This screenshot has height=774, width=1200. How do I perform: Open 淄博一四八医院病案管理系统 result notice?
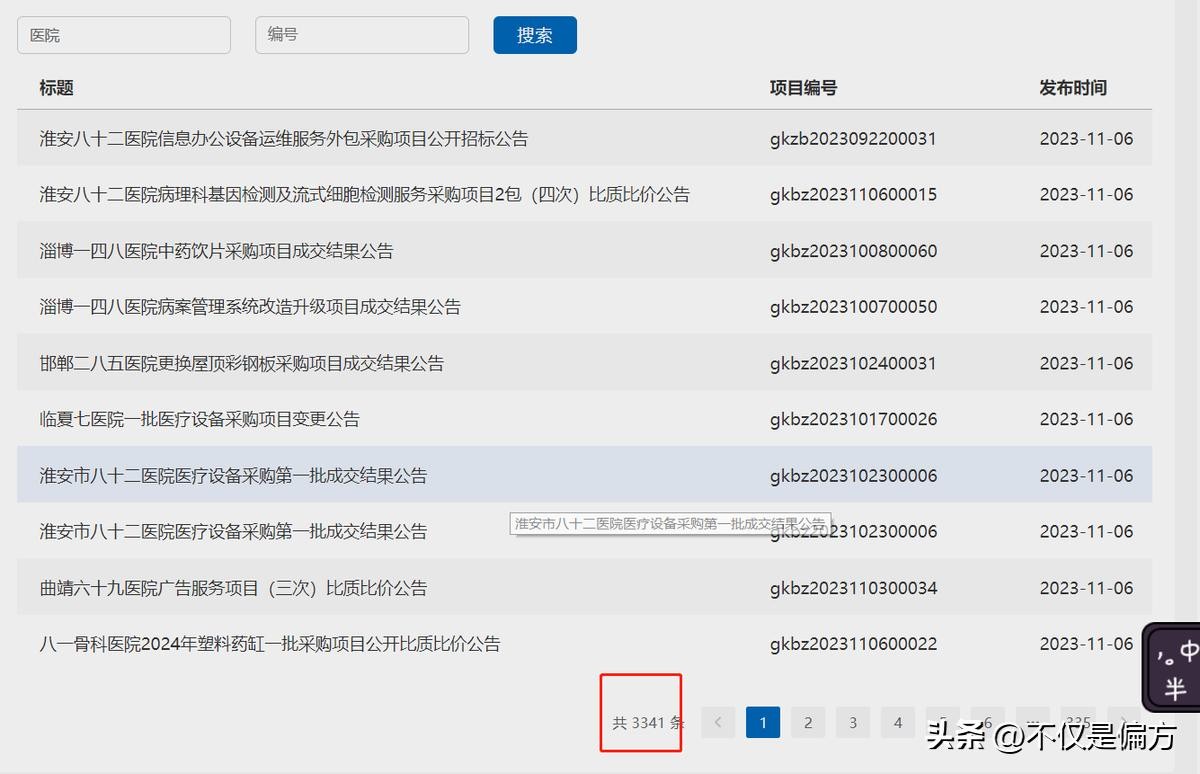pyautogui.click(x=250, y=307)
